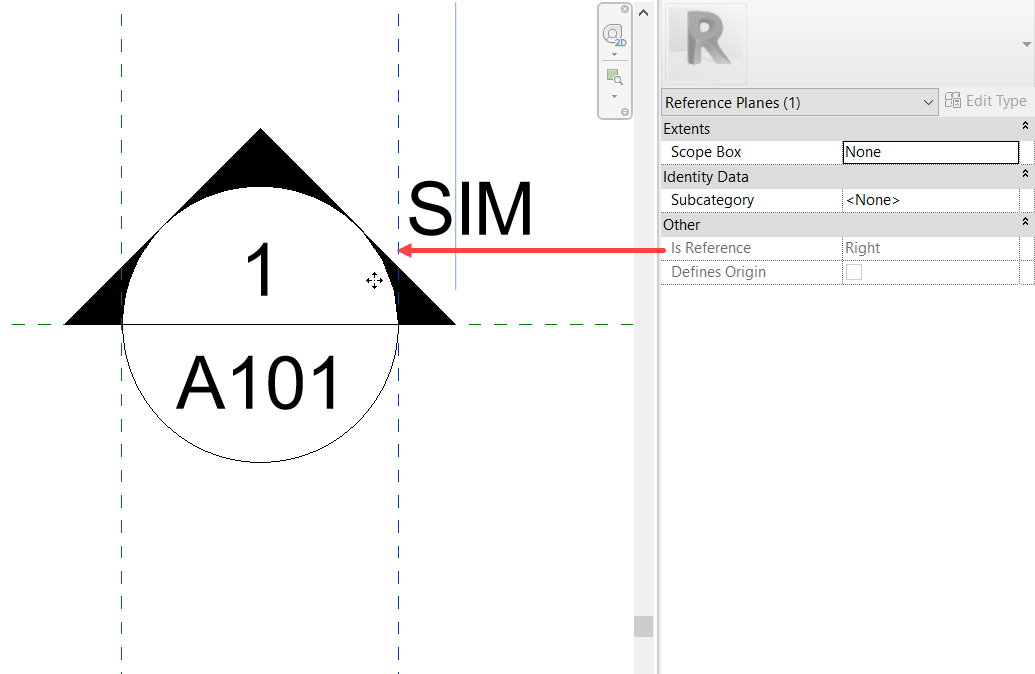Select the 2D SteeringWheel navigation icon
1035x674 pixels.
(x=612, y=33)
